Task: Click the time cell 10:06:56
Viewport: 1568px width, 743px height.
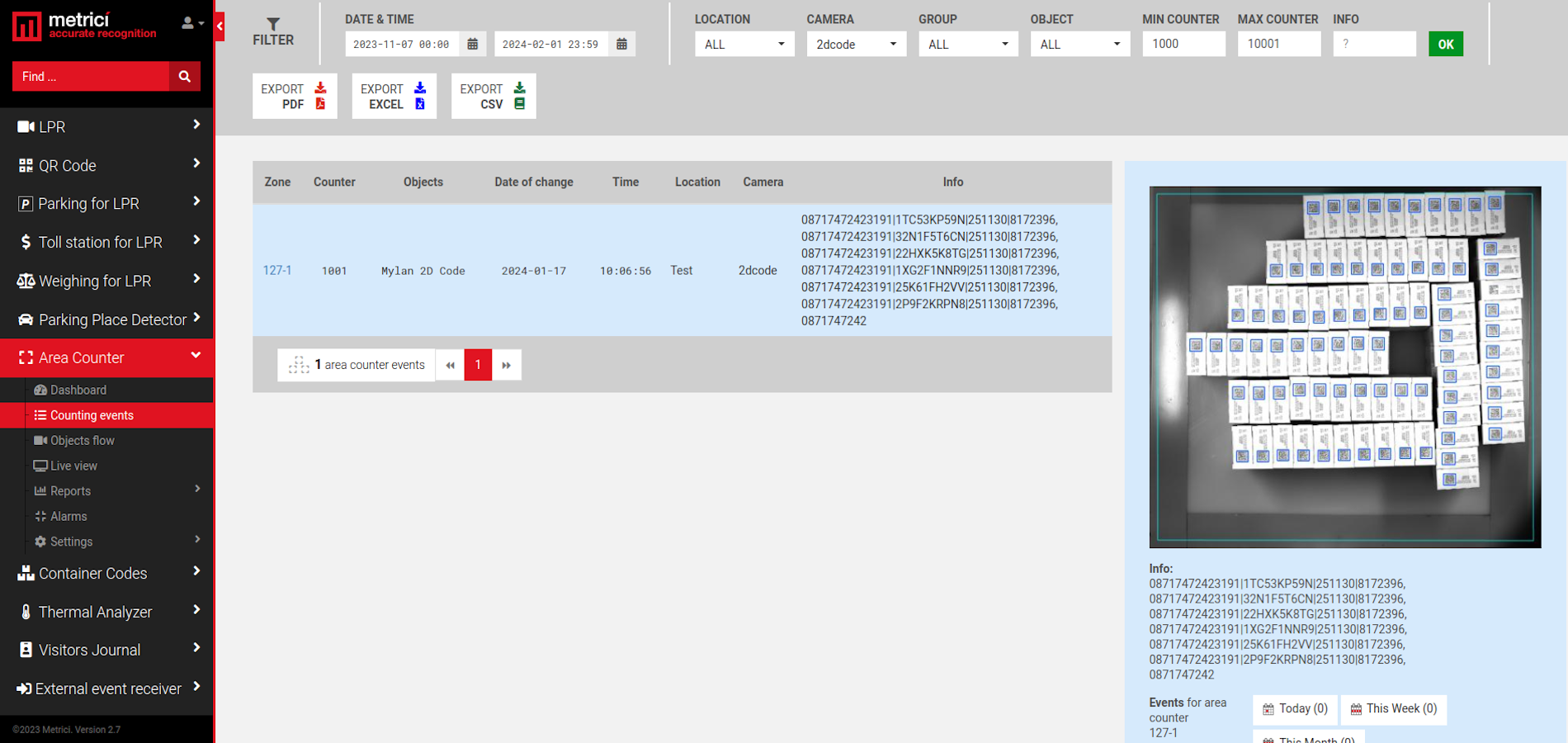Action: click(626, 271)
